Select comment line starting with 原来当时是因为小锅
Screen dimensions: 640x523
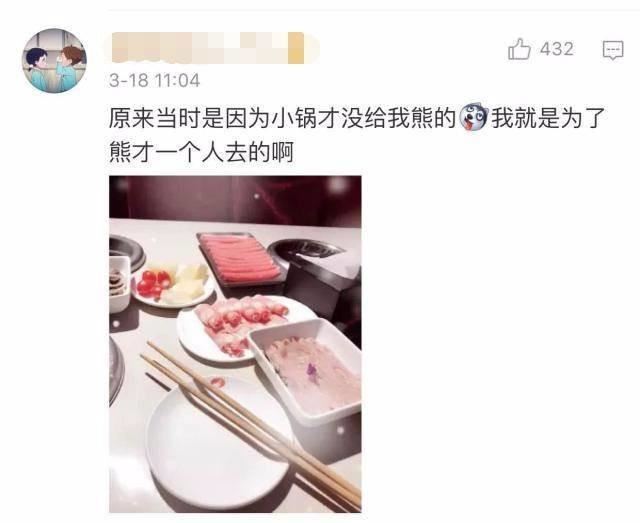(x=357, y=118)
